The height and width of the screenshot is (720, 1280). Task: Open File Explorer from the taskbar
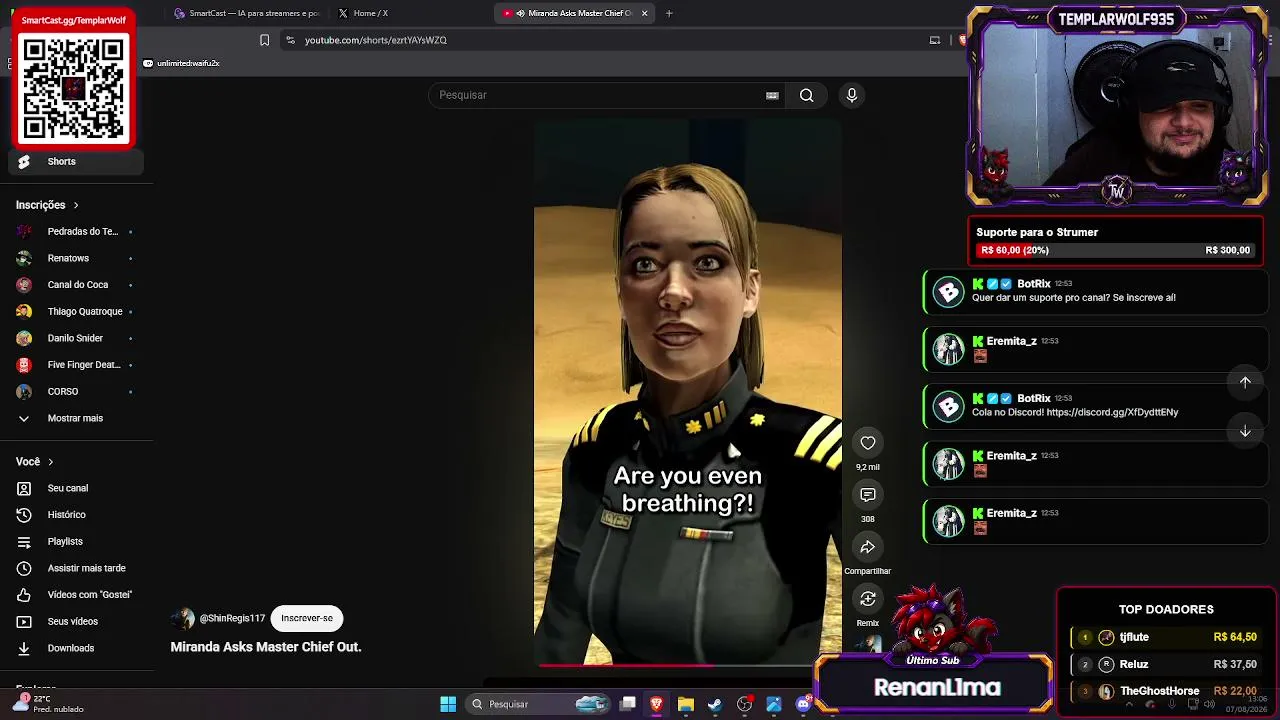tap(685, 704)
